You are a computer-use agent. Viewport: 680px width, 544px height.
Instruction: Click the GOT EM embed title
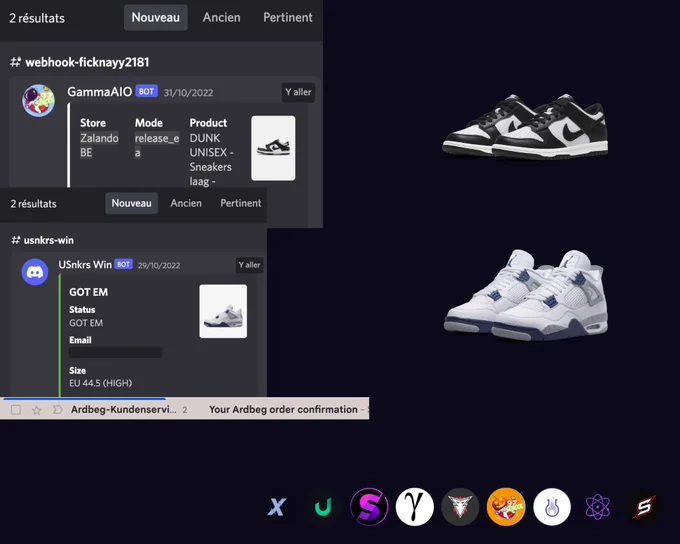click(88, 292)
